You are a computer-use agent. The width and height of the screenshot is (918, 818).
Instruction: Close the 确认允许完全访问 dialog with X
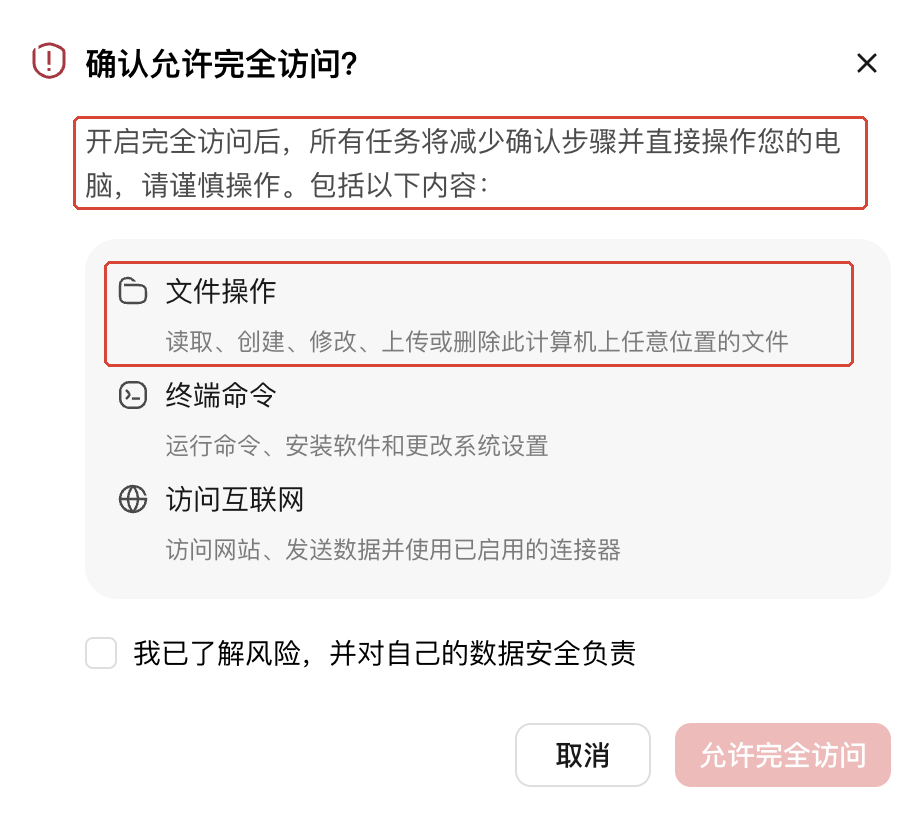[866, 63]
